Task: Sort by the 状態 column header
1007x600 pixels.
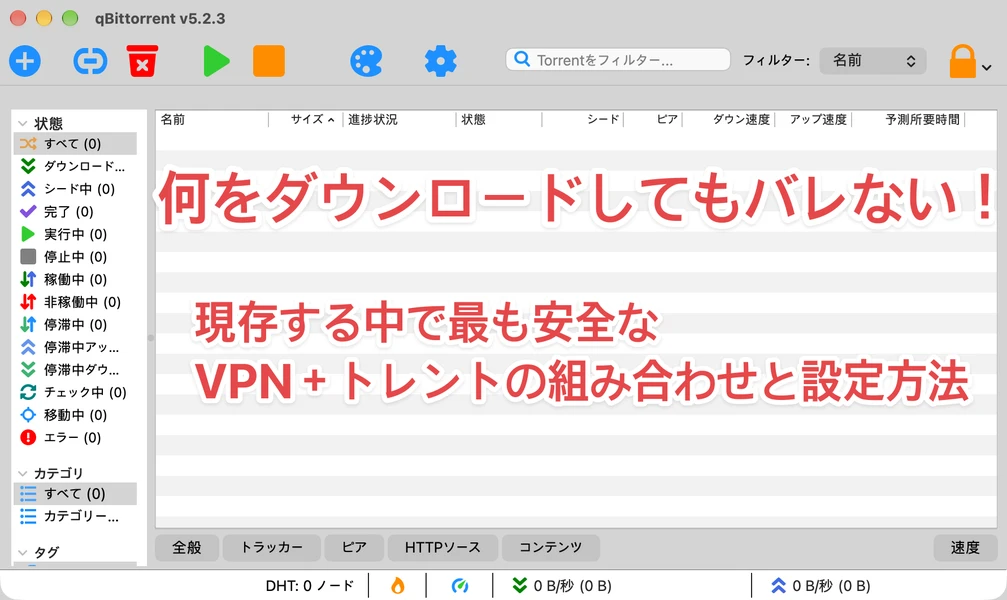Action: (499, 119)
